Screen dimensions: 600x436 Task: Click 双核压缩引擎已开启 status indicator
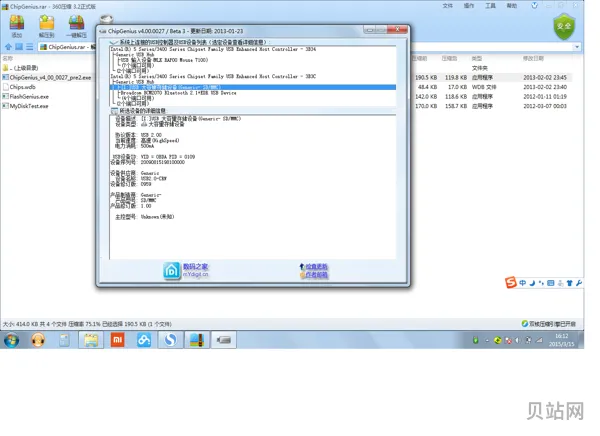(549, 324)
